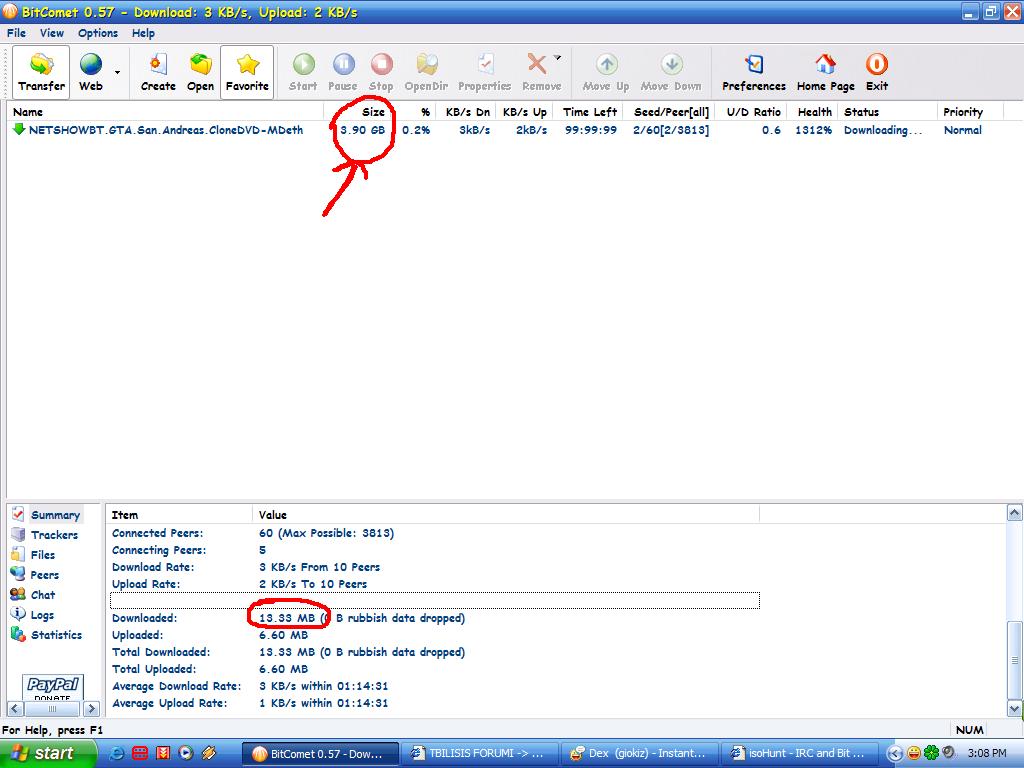The height and width of the screenshot is (768, 1024).
Task: Visit the BitComet Home Page
Action: click(825, 72)
